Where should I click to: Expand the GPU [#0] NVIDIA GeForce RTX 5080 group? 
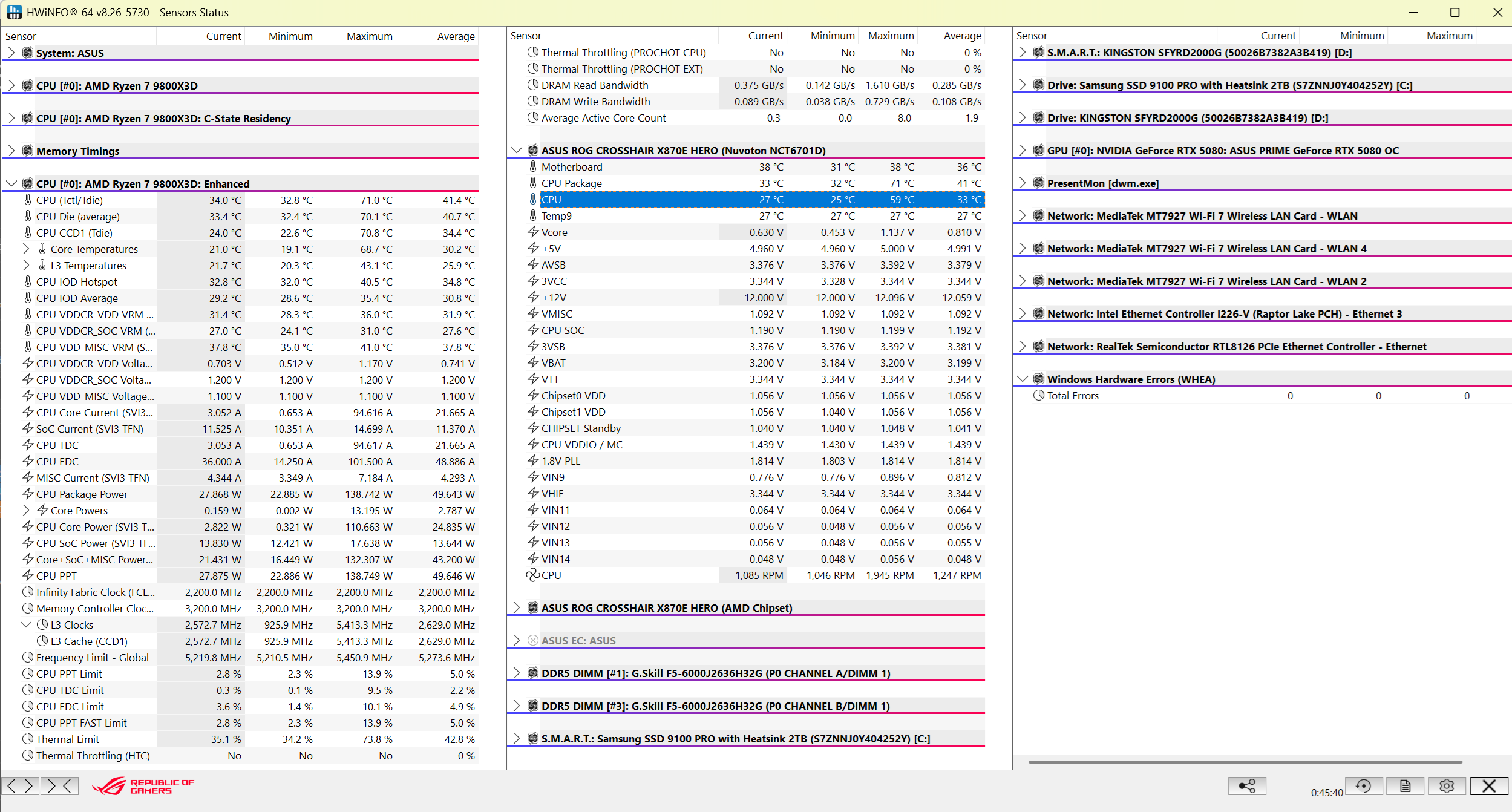tap(1023, 150)
